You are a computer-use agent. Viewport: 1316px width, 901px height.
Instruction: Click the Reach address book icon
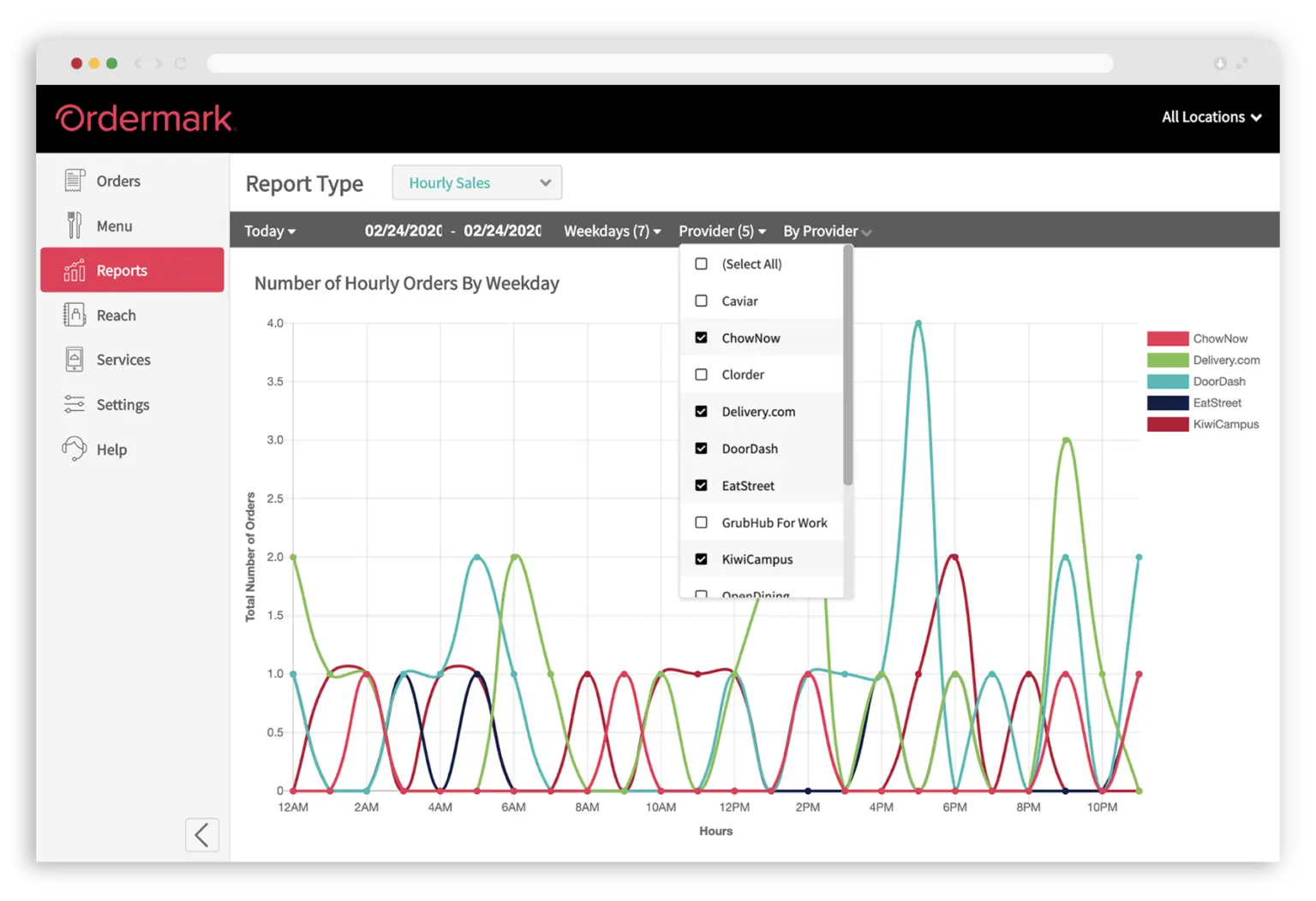point(75,315)
